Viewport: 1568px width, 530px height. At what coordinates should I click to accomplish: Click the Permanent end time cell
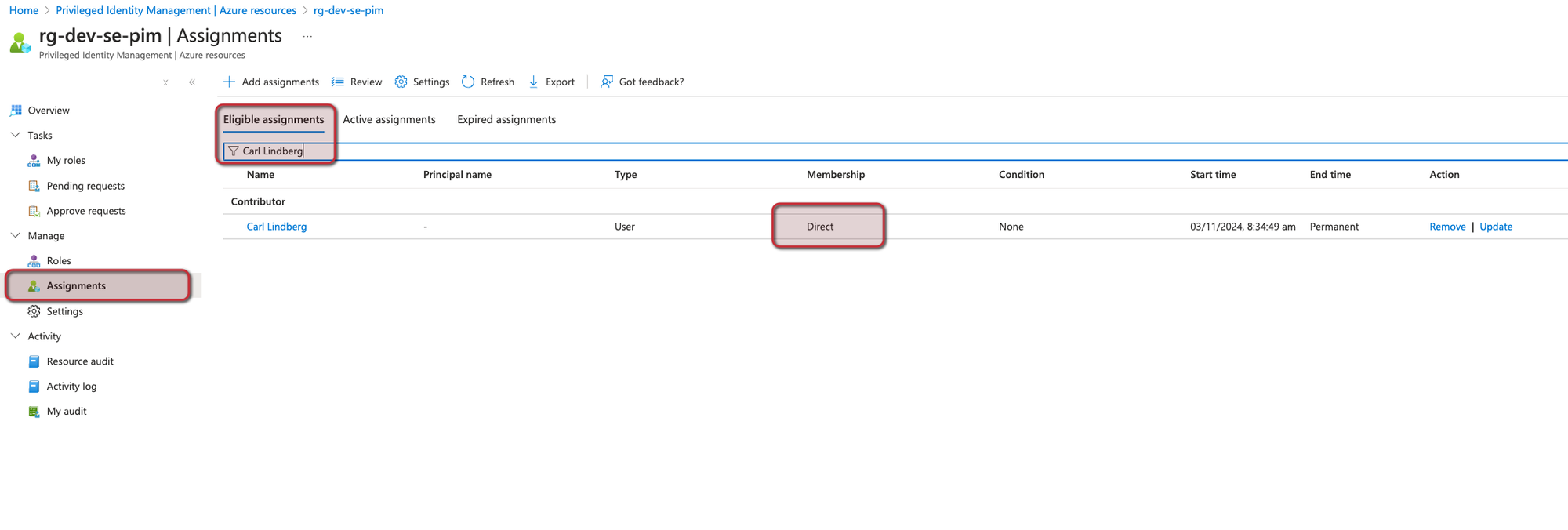click(1334, 227)
